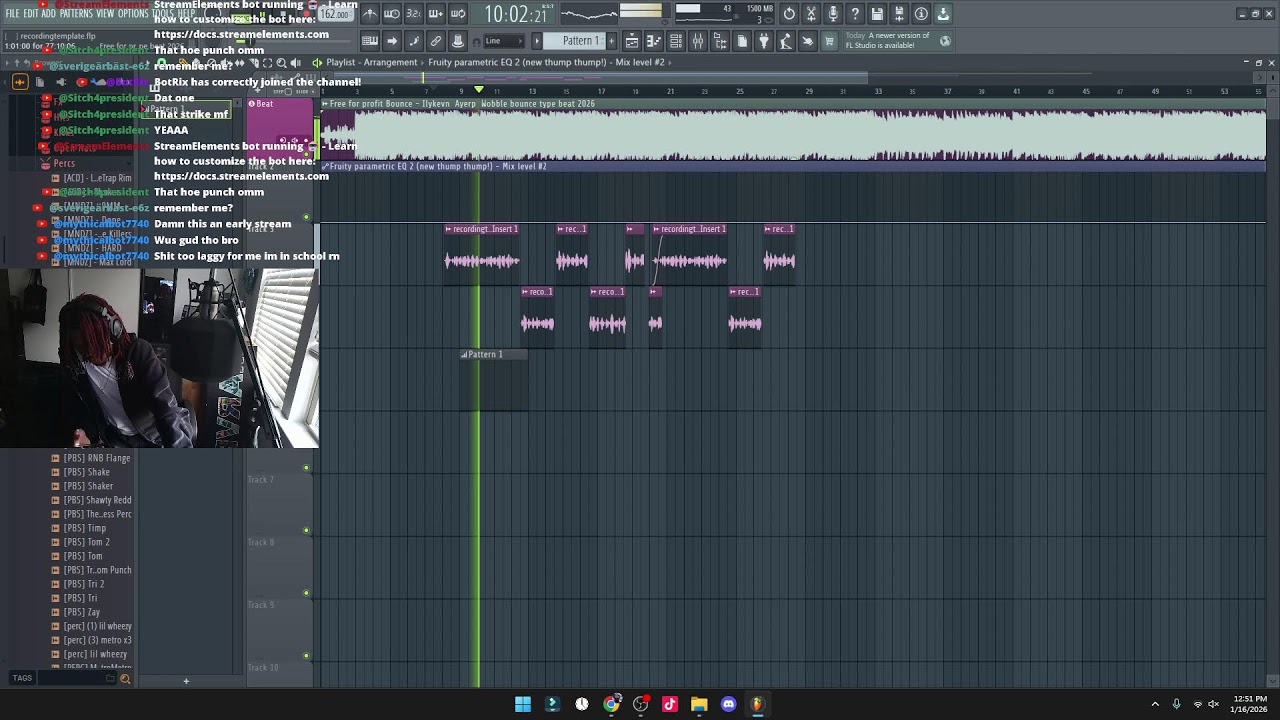
Task: Toggle the Browser view icon
Action: 720,41
